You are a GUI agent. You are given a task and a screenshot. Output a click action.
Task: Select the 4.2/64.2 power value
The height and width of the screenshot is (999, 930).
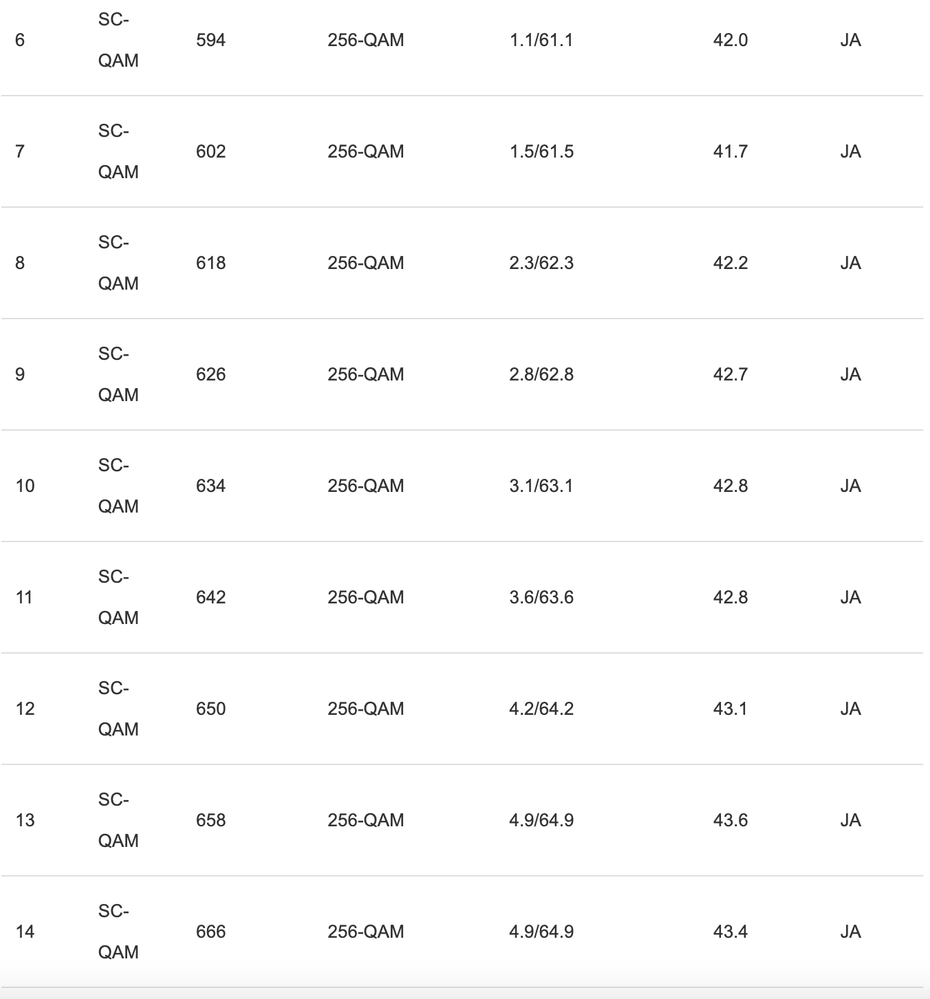(x=541, y=710)
